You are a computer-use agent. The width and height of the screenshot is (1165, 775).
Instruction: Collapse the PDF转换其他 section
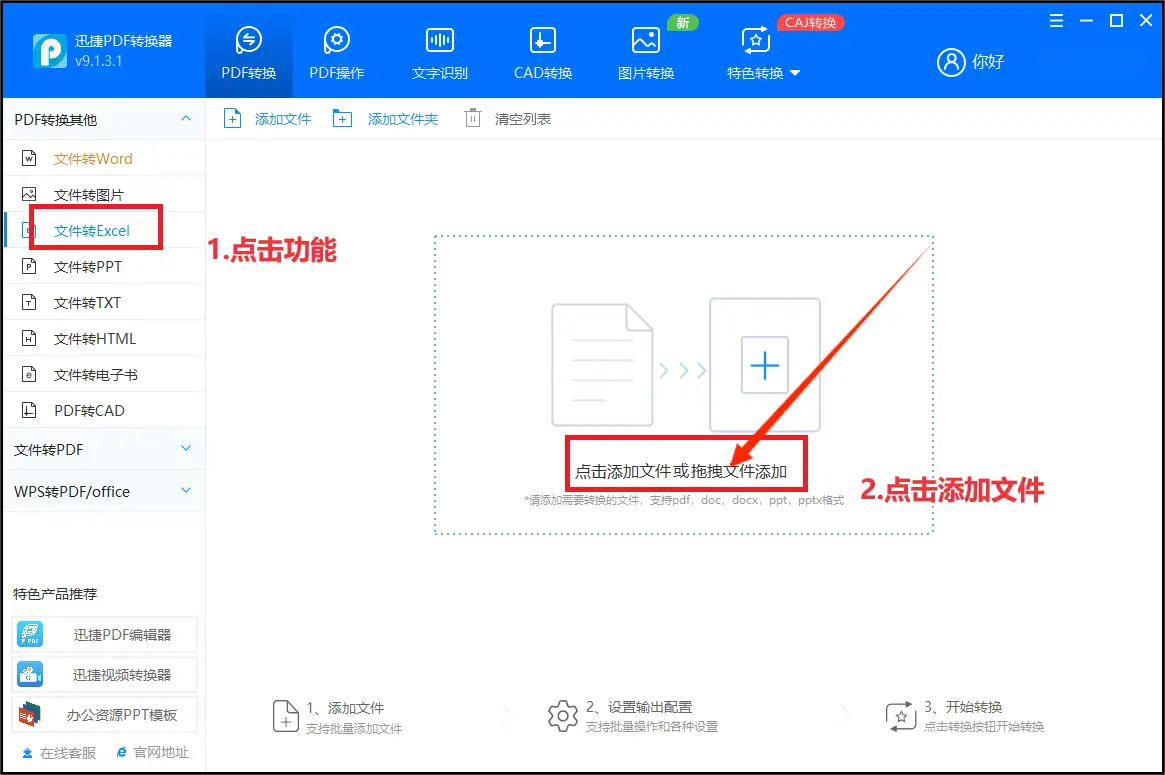point(185,119)
